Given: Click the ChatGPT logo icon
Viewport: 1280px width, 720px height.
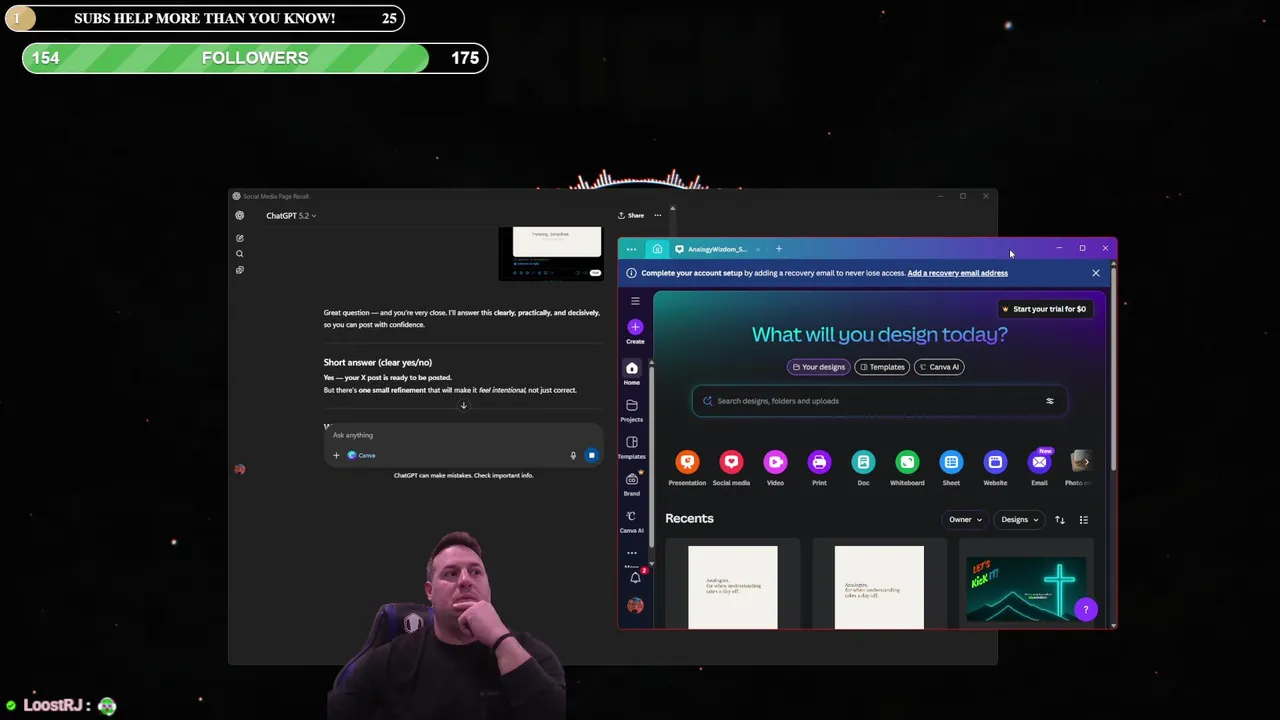Looking at the screenshot, I should tap(240, 215).
